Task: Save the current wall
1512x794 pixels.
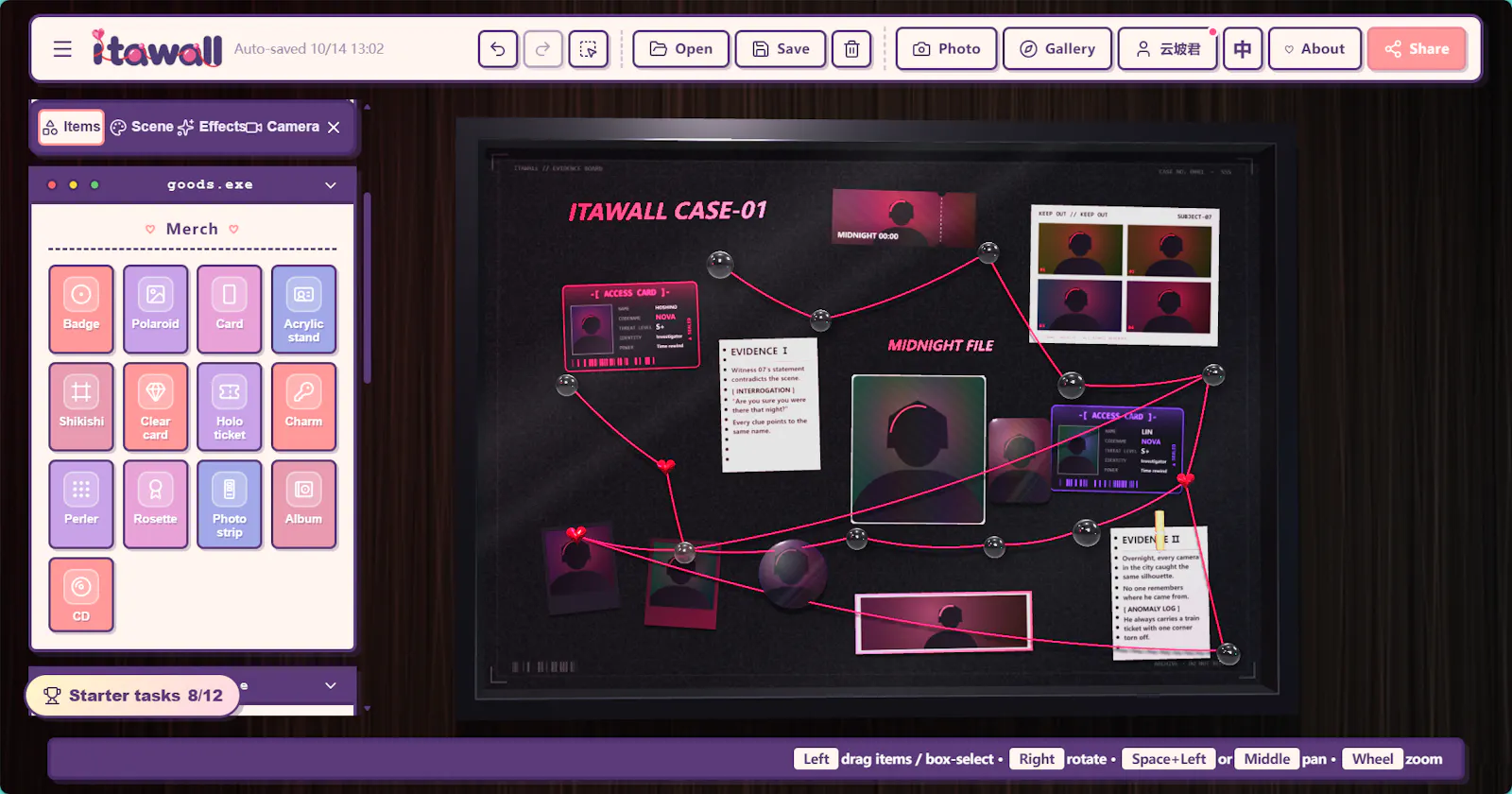Action: (781, 49)
